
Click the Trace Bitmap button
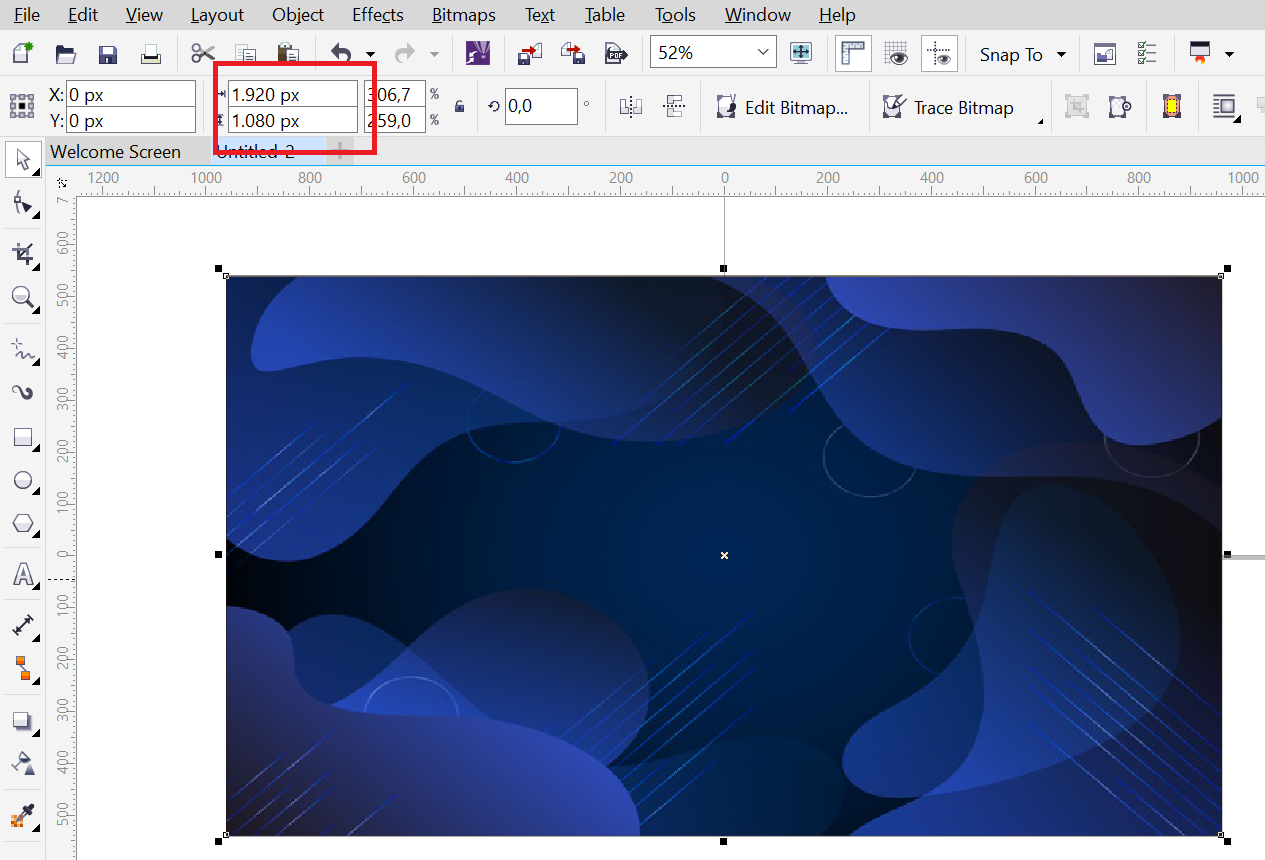tap(958, 107)
